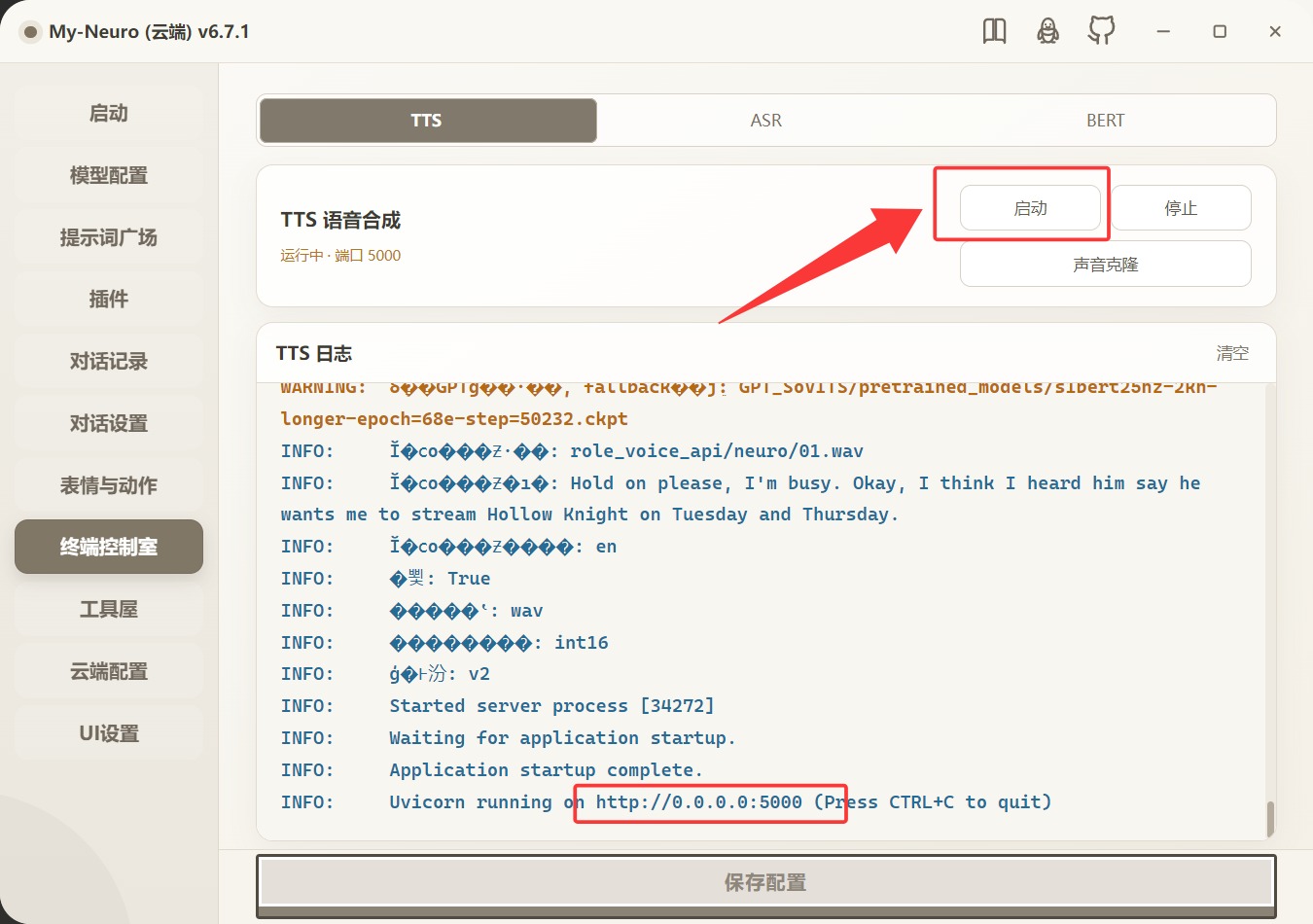Close the My-Neuro window
Screen dimensions: 1313x924
pyautogui.click(x=1275, y=31)
